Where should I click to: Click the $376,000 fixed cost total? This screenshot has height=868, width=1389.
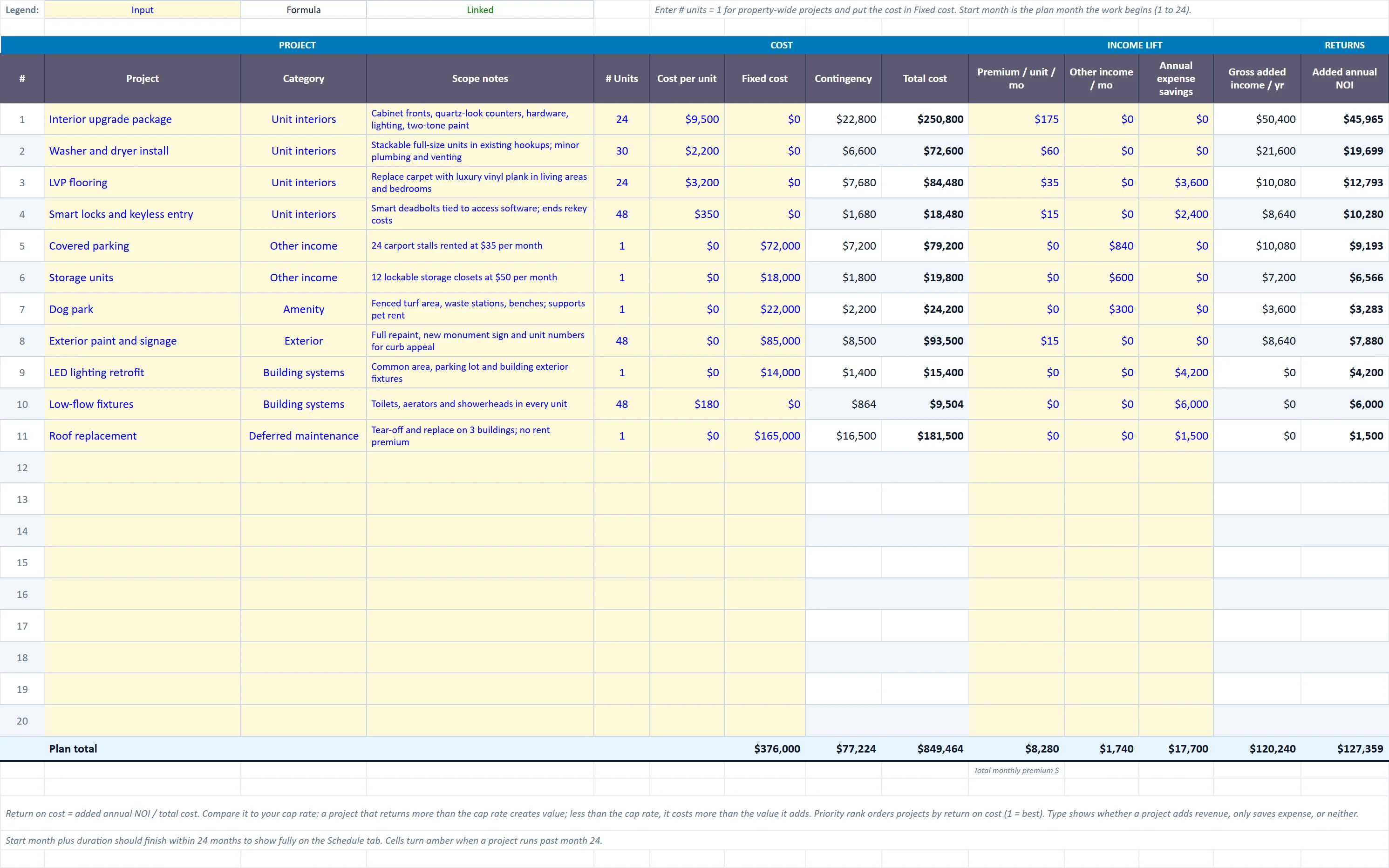764,749
